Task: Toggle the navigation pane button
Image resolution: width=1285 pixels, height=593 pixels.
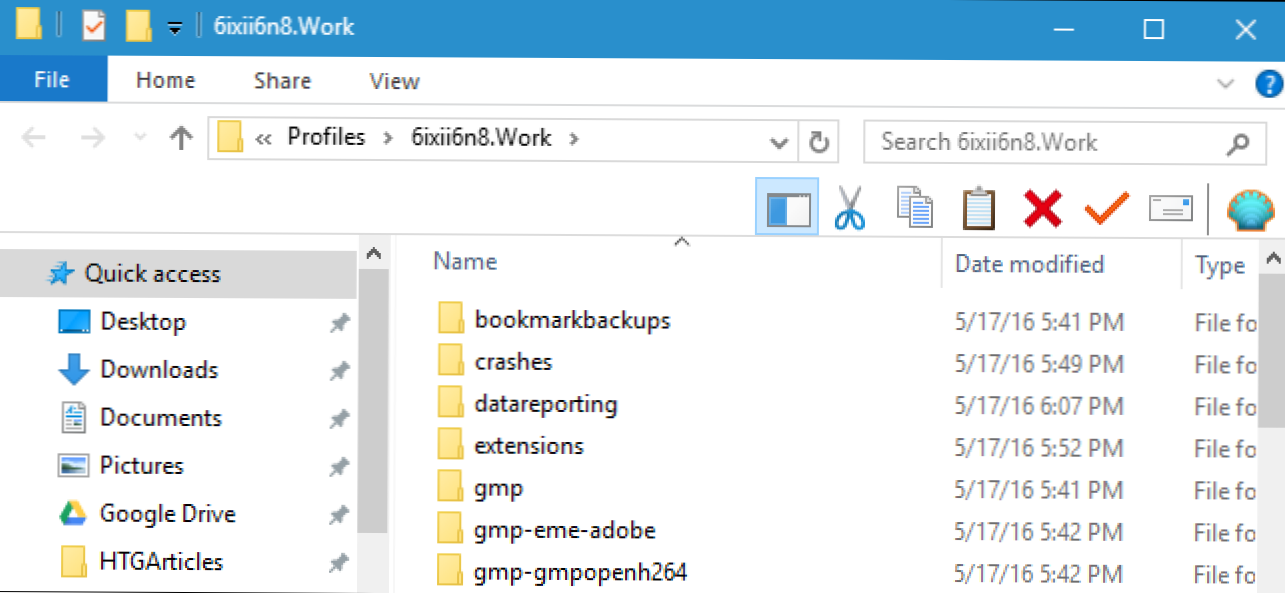Action: click(x=787, y=208)
